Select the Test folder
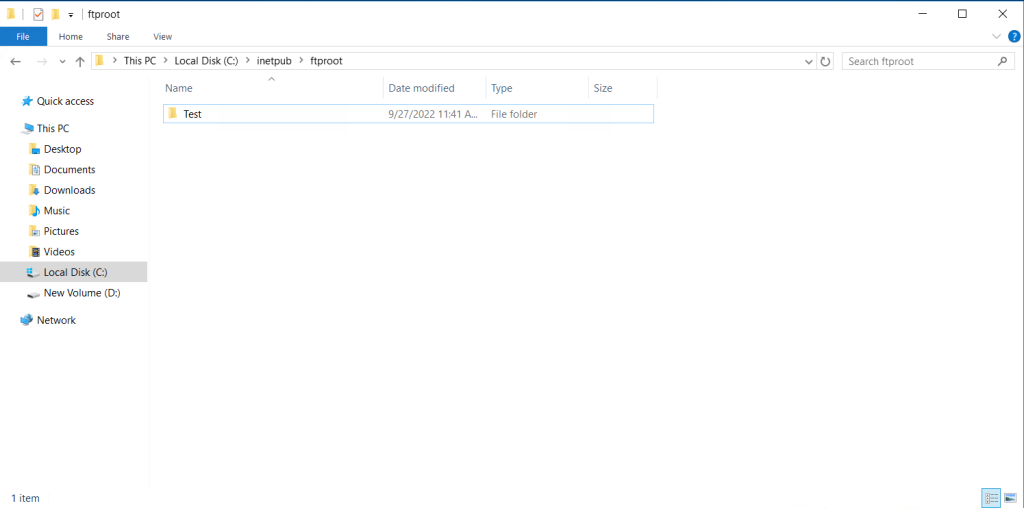The image size is (1024, 508). click(192, 114)
